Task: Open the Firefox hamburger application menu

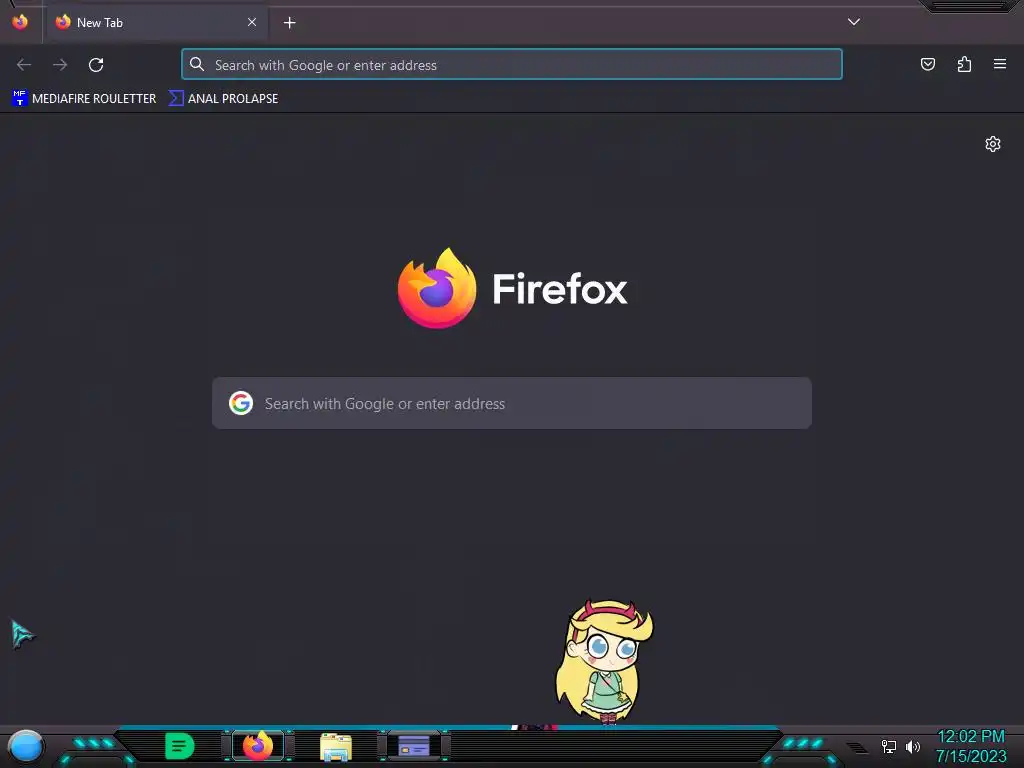Action: (1000, 64)
